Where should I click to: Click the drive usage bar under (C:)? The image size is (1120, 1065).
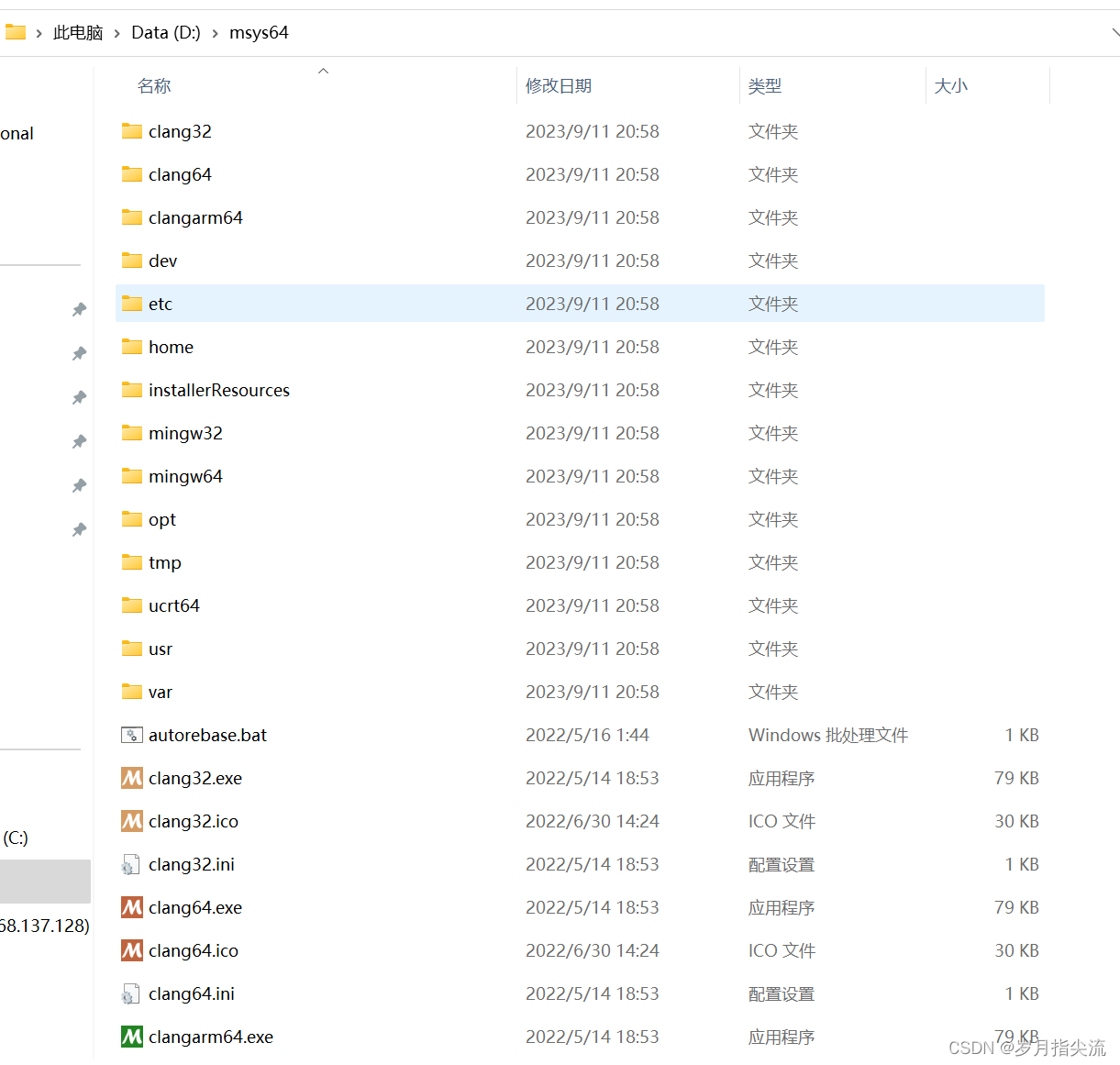[x=45, y=882]
